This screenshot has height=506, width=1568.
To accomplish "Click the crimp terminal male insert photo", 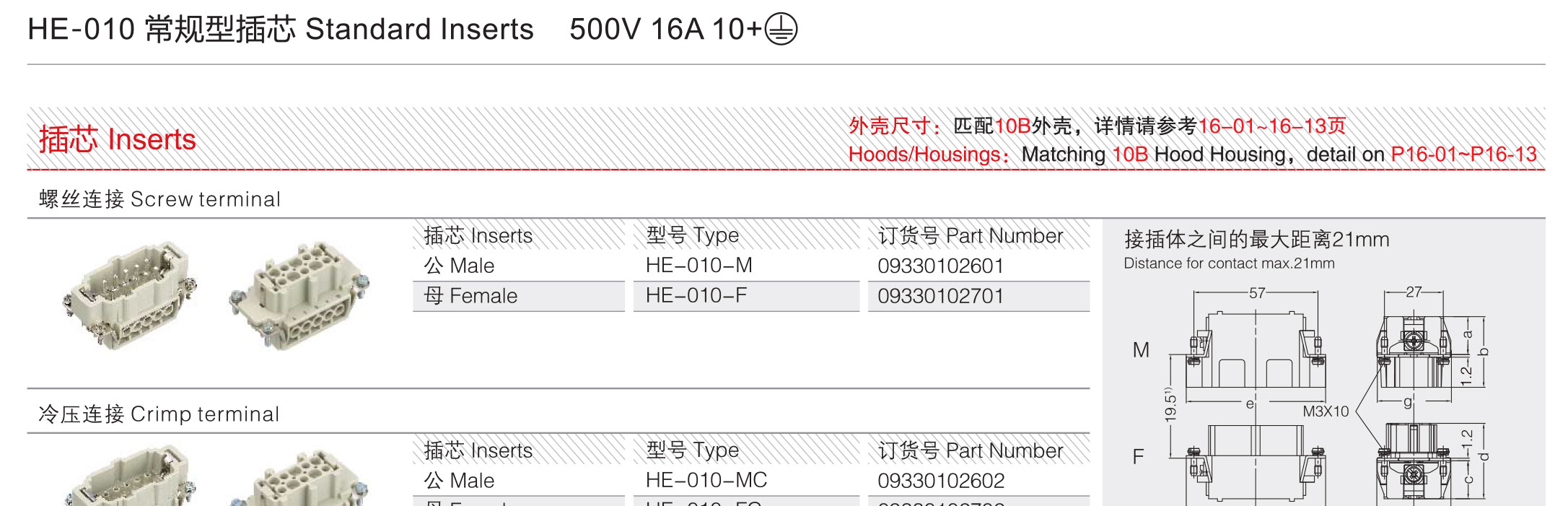I will pos(130,476).
